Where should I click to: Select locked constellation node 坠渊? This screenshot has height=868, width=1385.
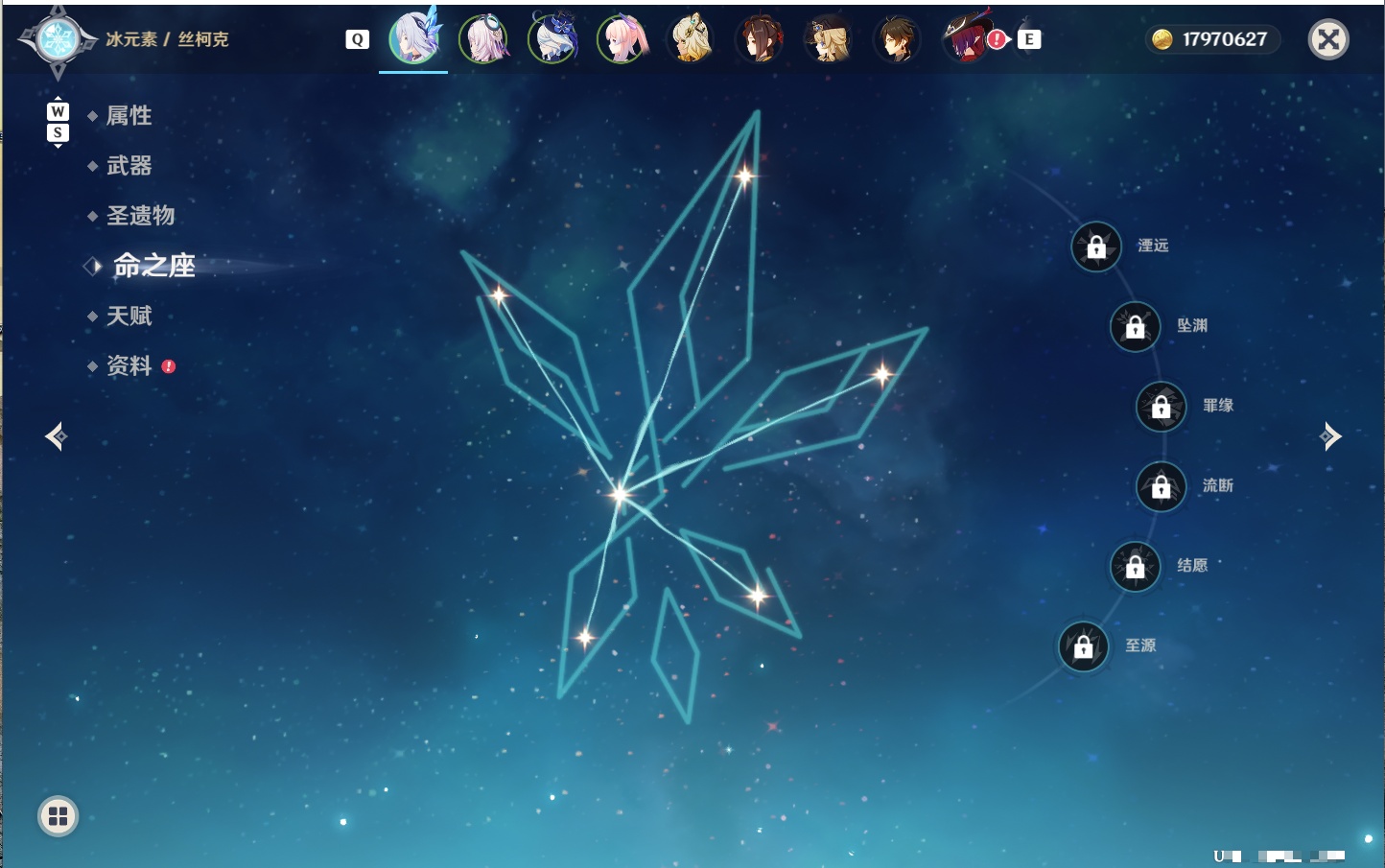[1136, 327]
